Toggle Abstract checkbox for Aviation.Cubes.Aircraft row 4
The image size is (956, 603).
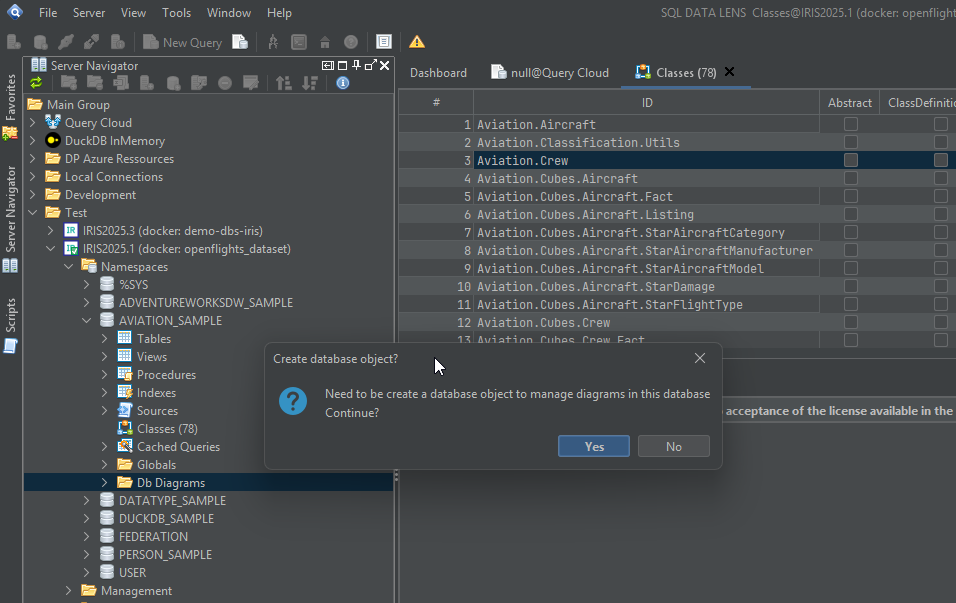[851, 178]
